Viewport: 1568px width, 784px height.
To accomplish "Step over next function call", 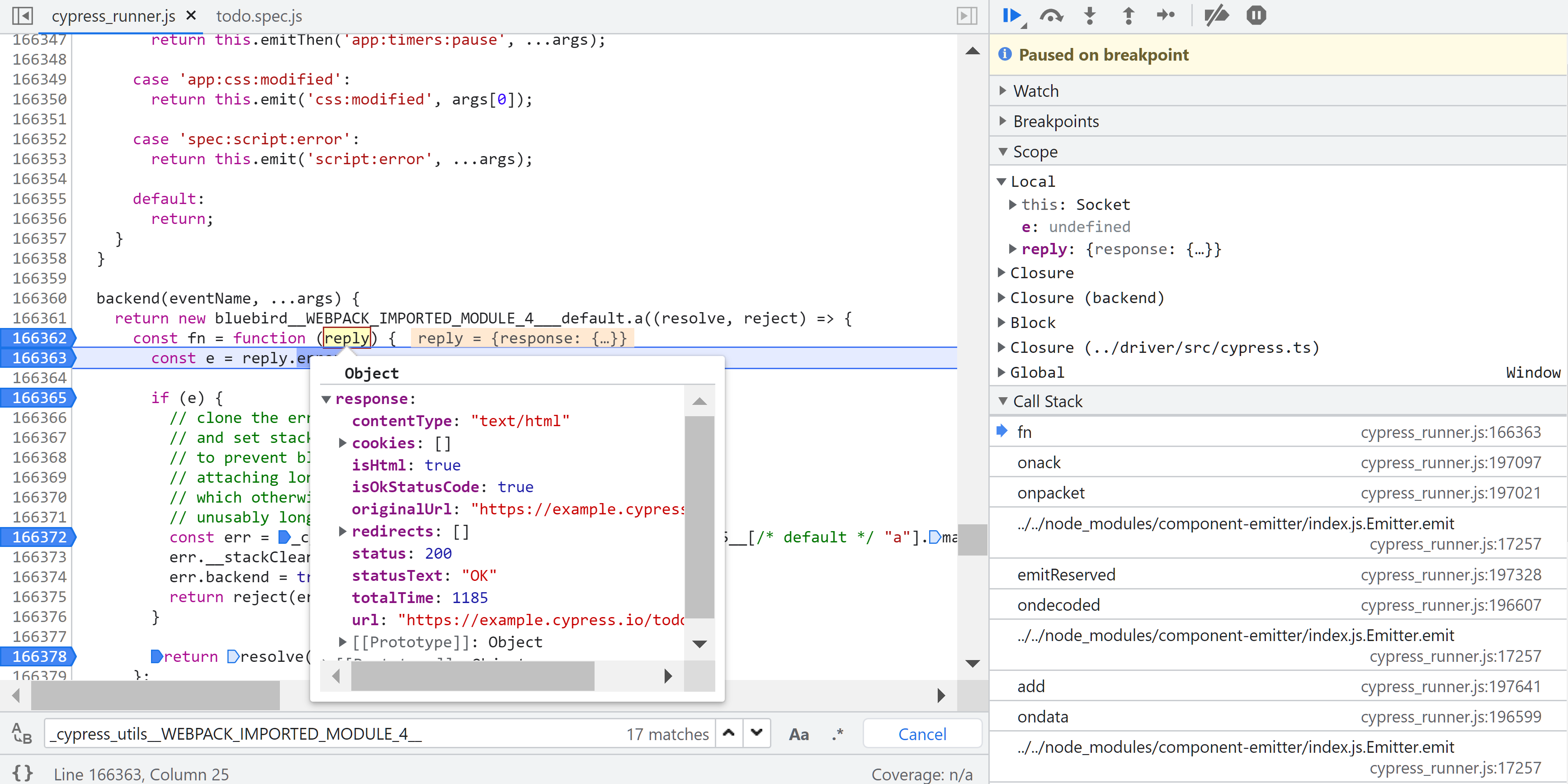I will pyautogui.click(x=1051, y=15).
